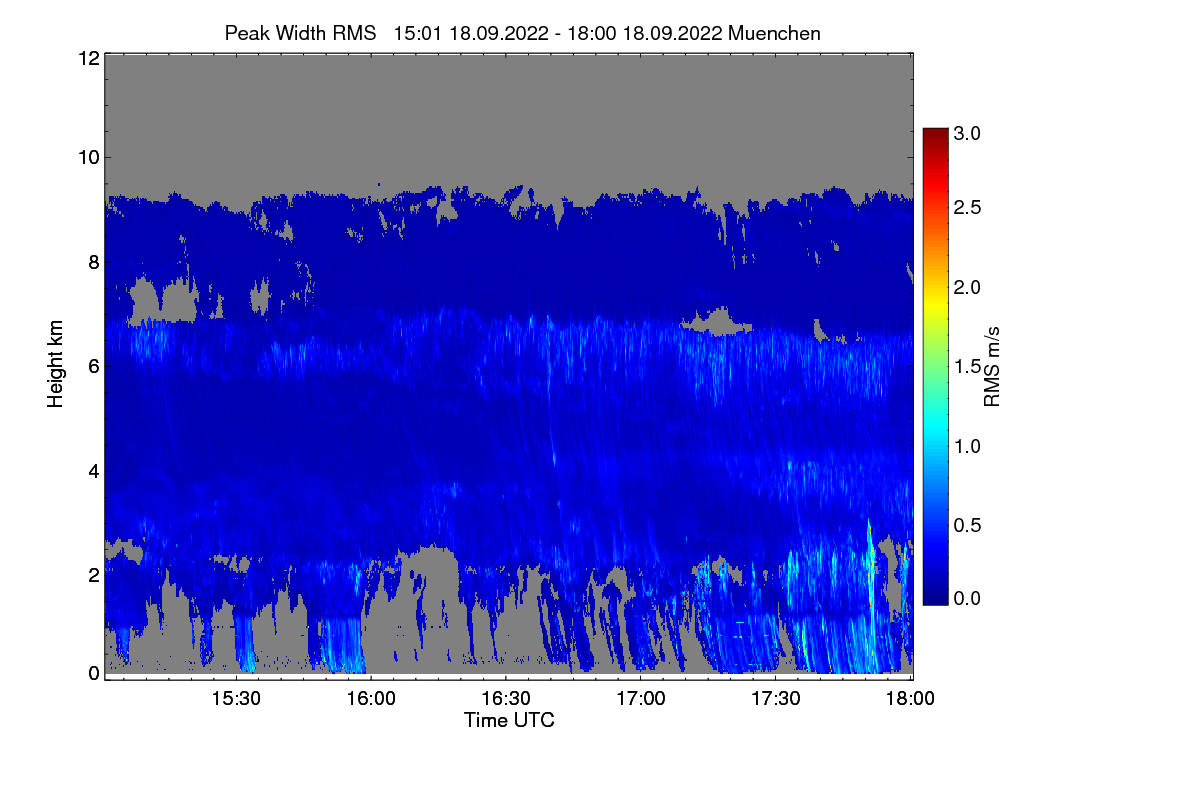Click the height tick label '6'
The height and width of the screenshot is (800, 1200).
tap(93, 366)
